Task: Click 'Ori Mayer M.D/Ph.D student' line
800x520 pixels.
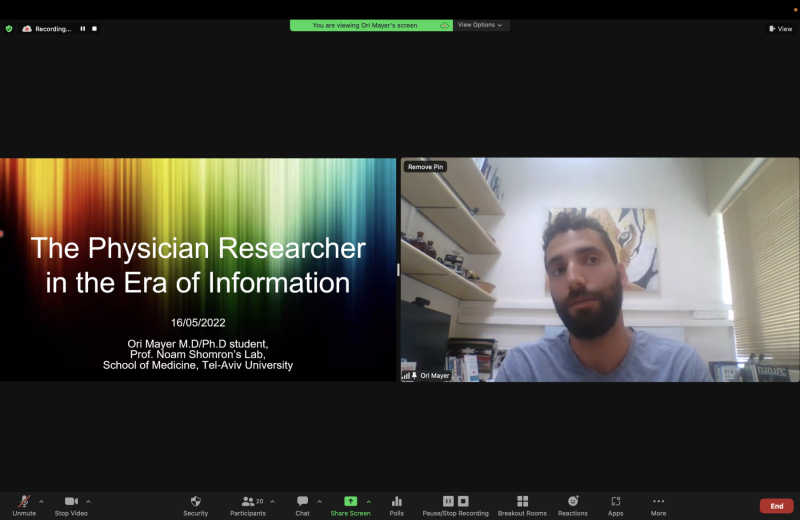Action: pos(198,343)
